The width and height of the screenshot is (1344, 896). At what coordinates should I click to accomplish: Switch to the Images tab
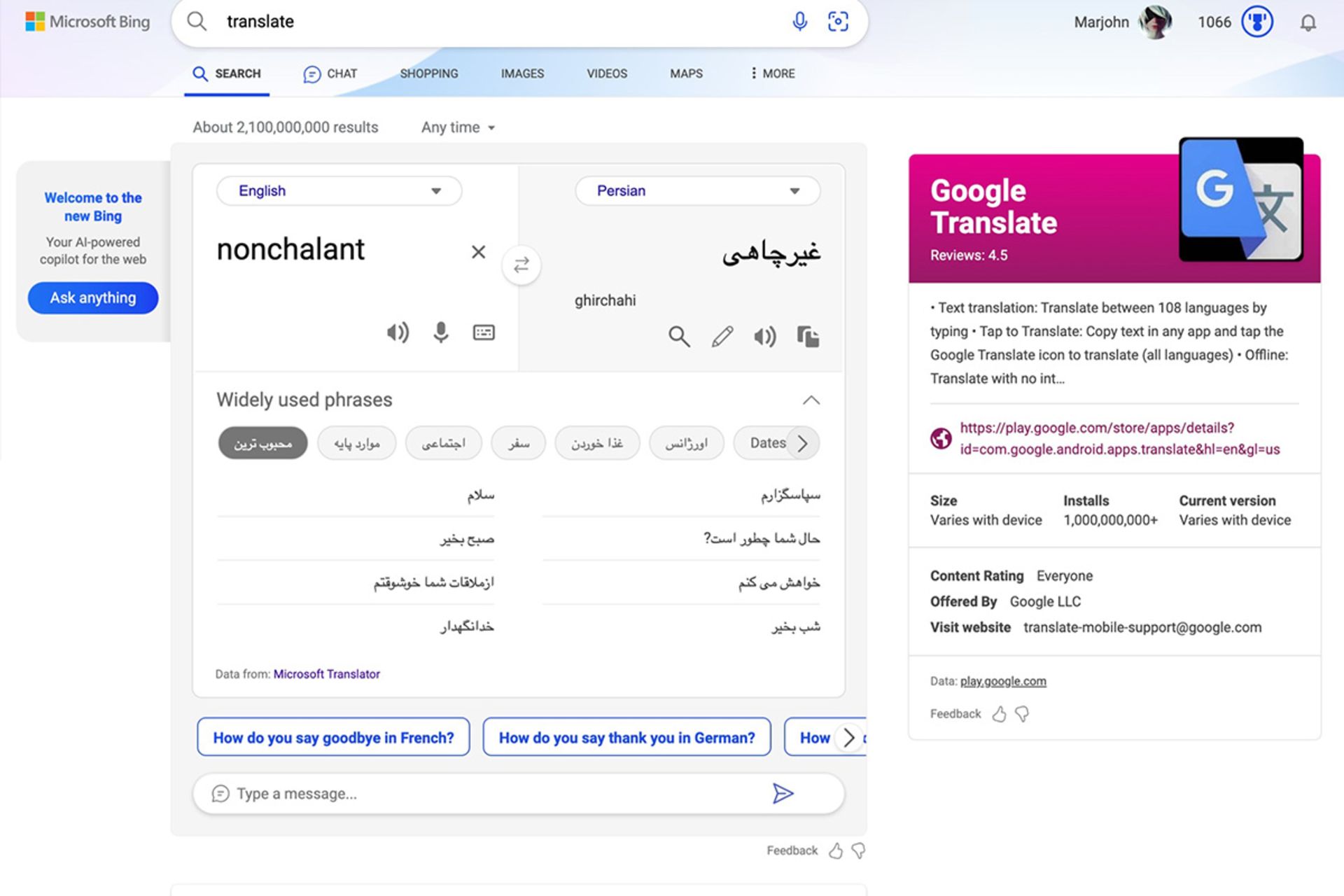click(521, 73)
